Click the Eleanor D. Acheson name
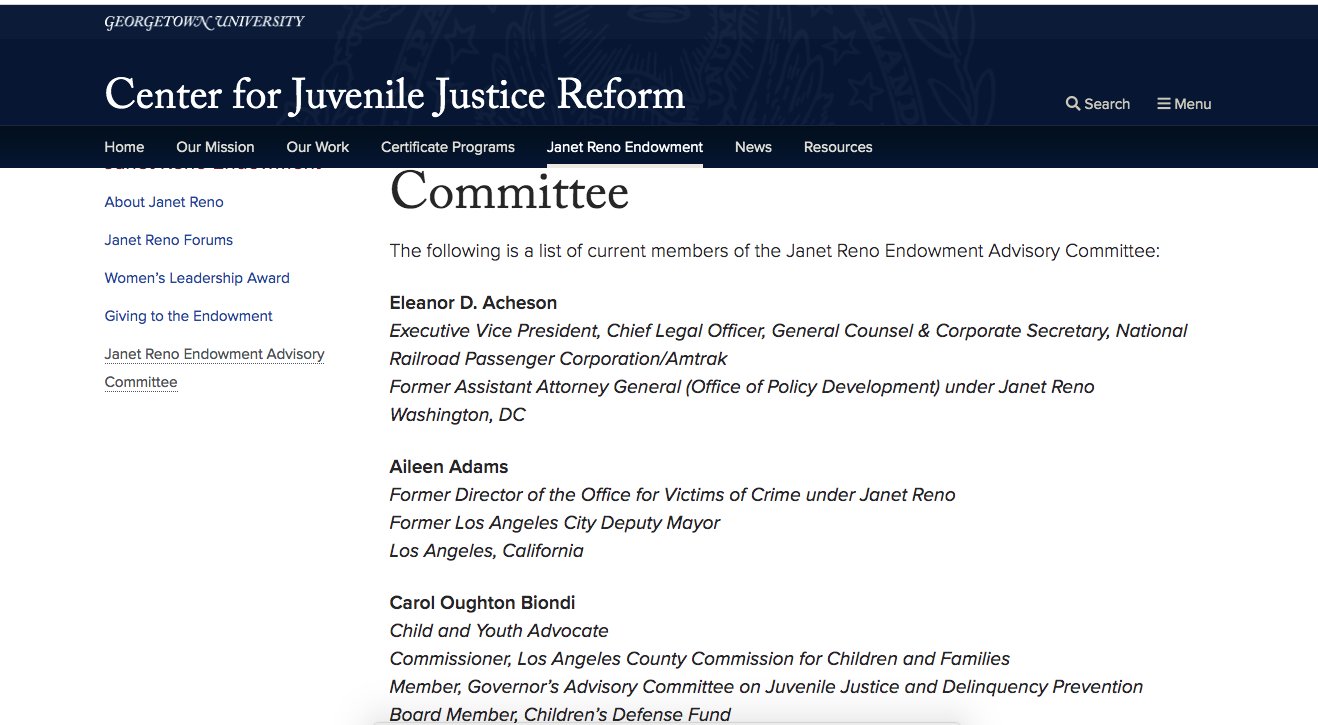Image resolution: width=1318 pixels, height=725 pixels. (x=473, y=303)
